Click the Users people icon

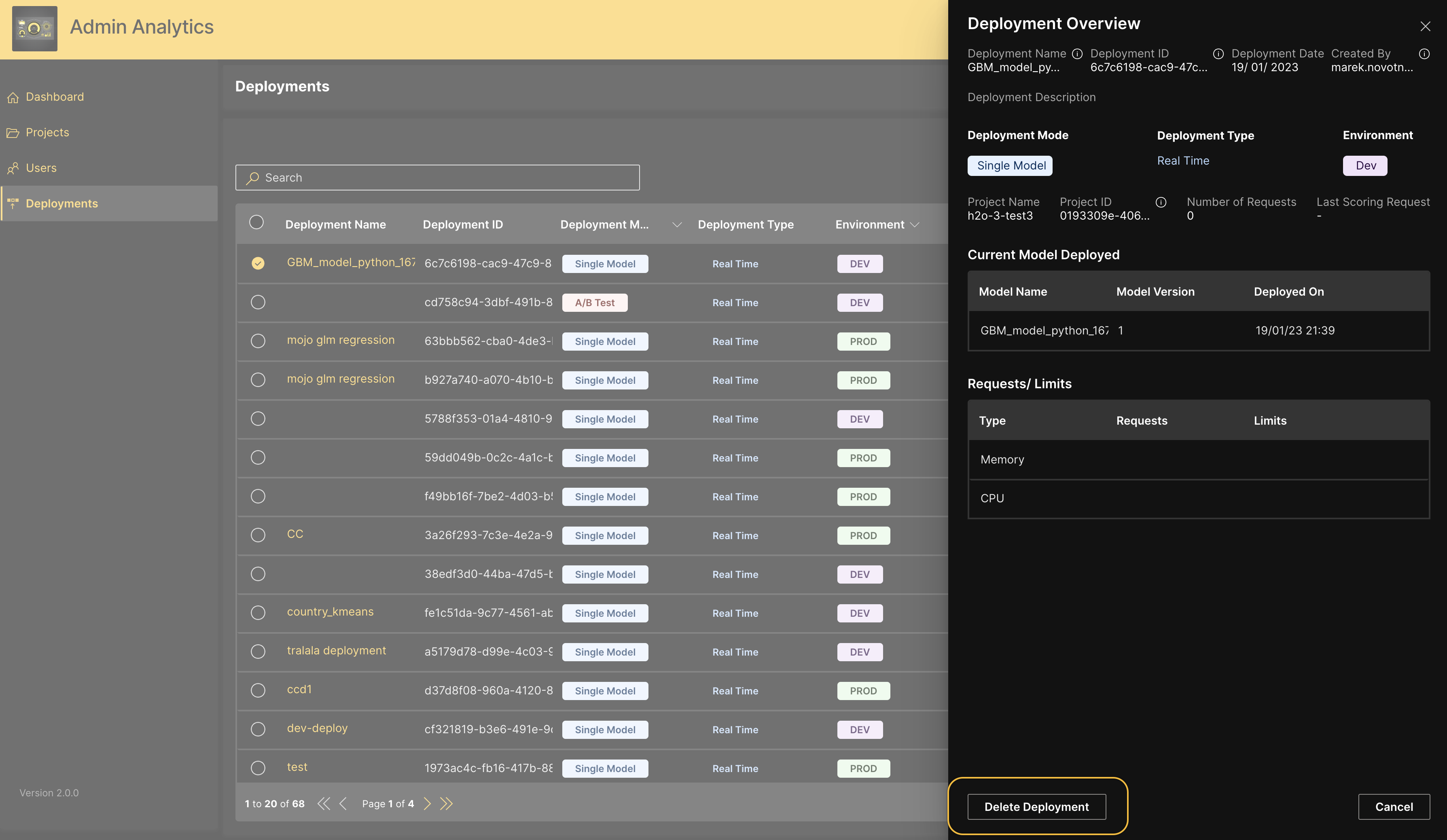click(x=13, y=168)
